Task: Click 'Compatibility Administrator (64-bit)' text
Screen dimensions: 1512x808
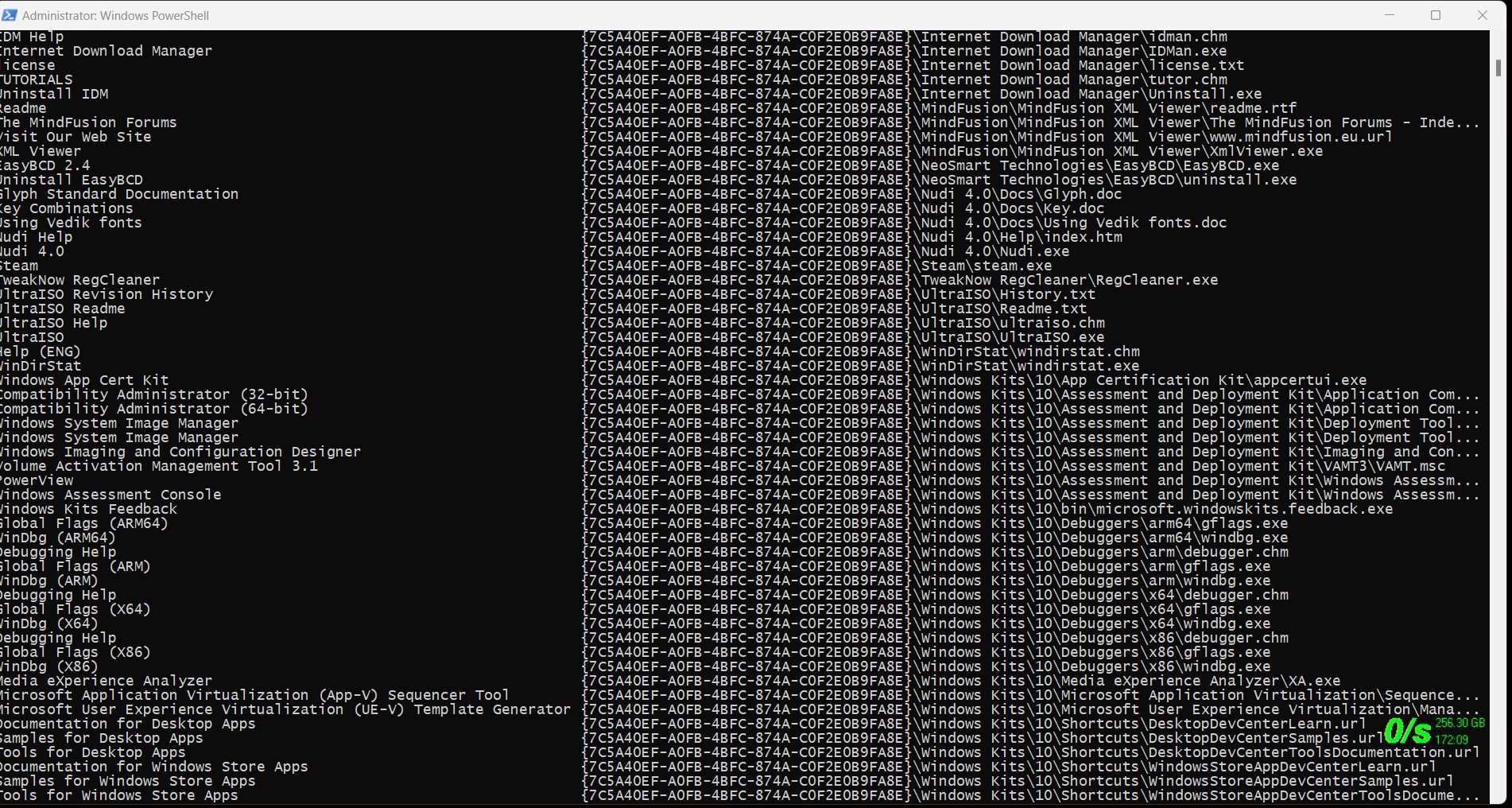Action: pos(154,409)
